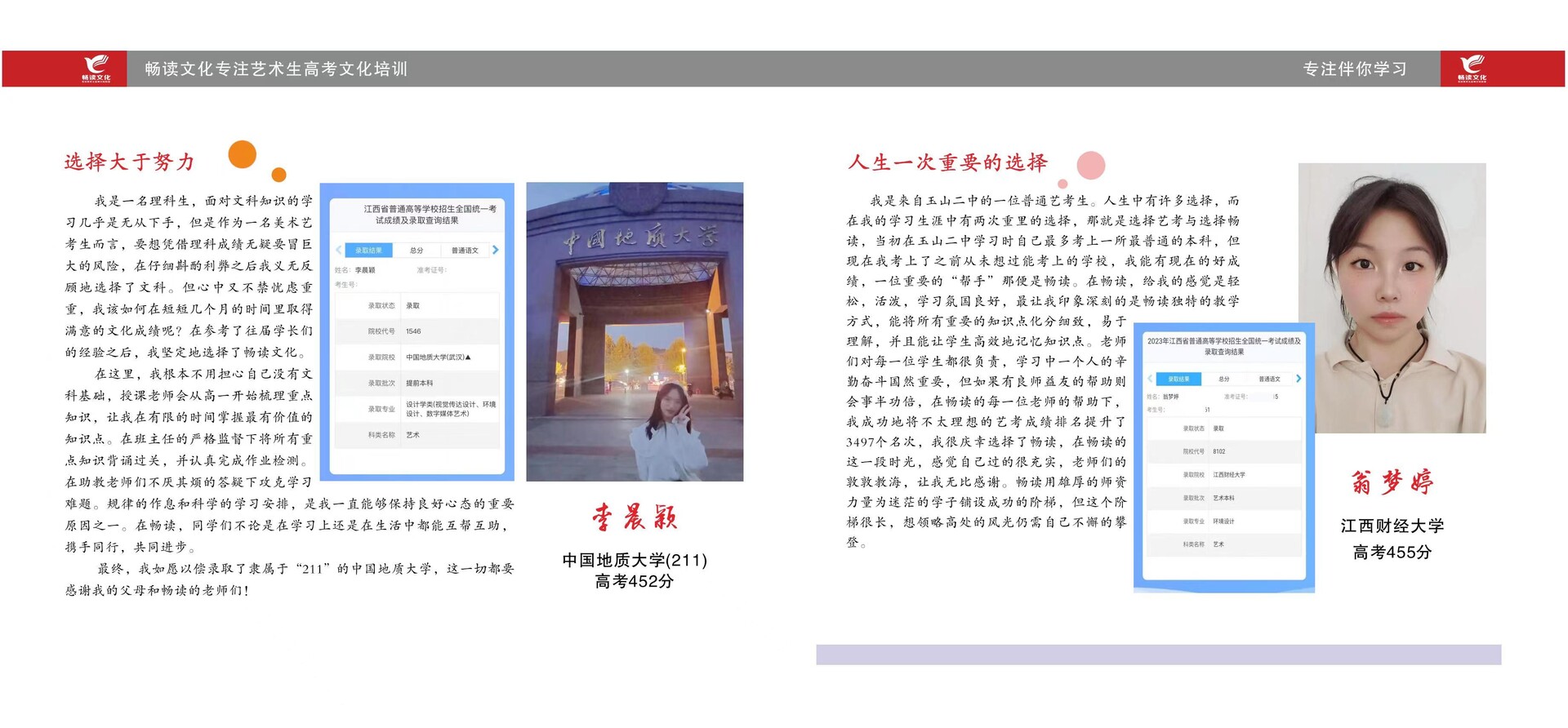Click the 畅读文化 logo in the left header corner
Screen dimensions: 1568x728
pyautogui.click(x=96, y=69)
